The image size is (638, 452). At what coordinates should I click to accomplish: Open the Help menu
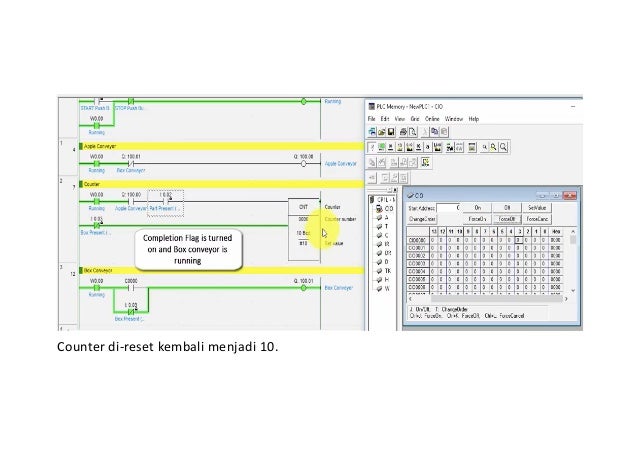tap(474, 119)
